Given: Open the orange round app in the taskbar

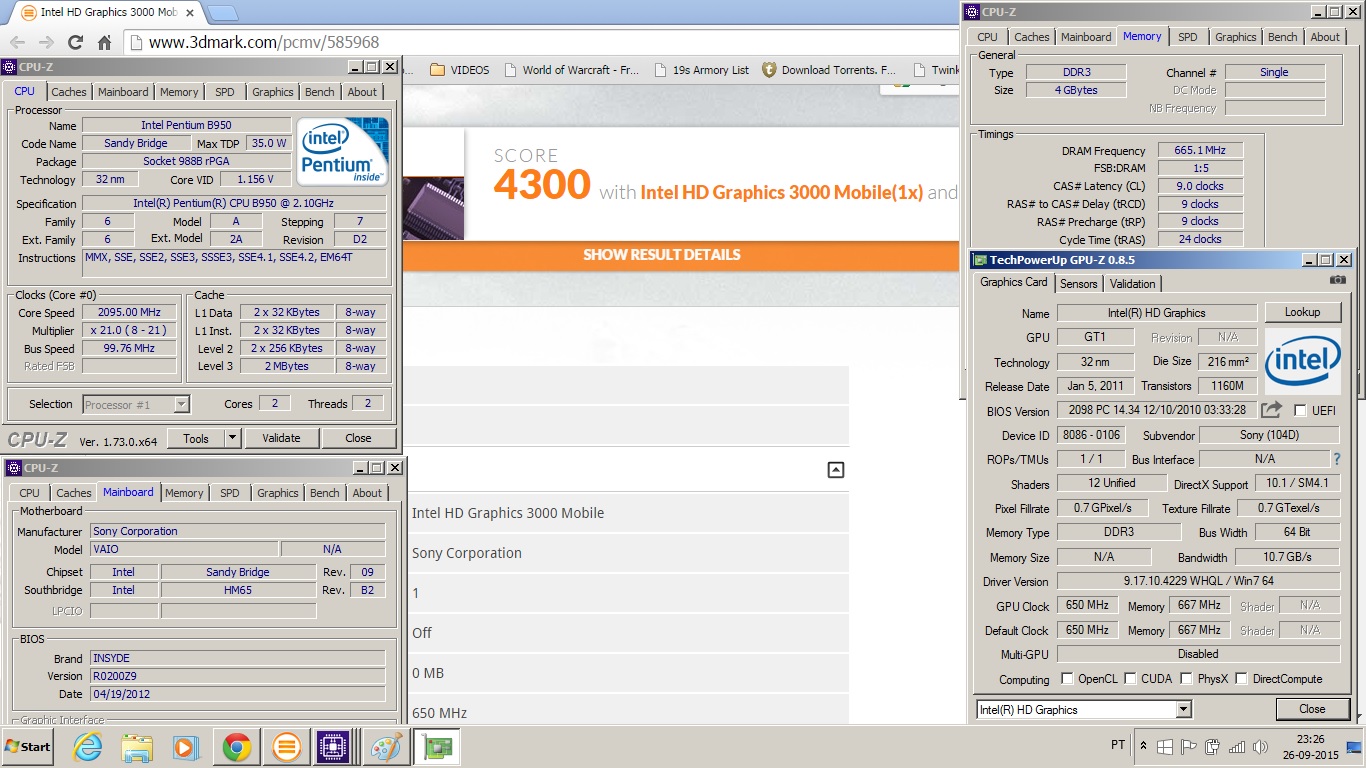Looking at the screenshot, I should (286, 747).
